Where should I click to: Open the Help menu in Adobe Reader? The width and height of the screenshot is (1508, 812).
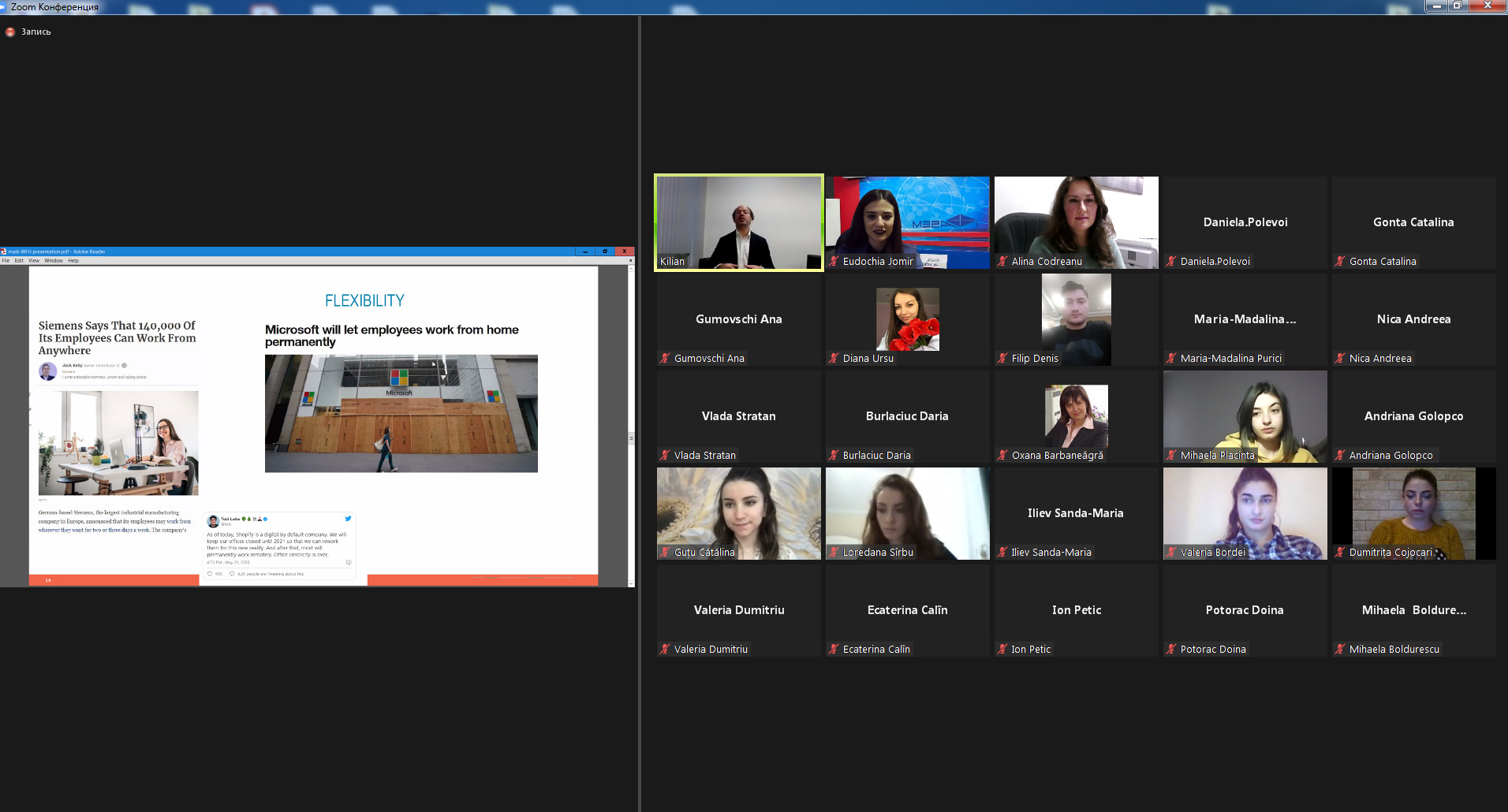point(73,260)
